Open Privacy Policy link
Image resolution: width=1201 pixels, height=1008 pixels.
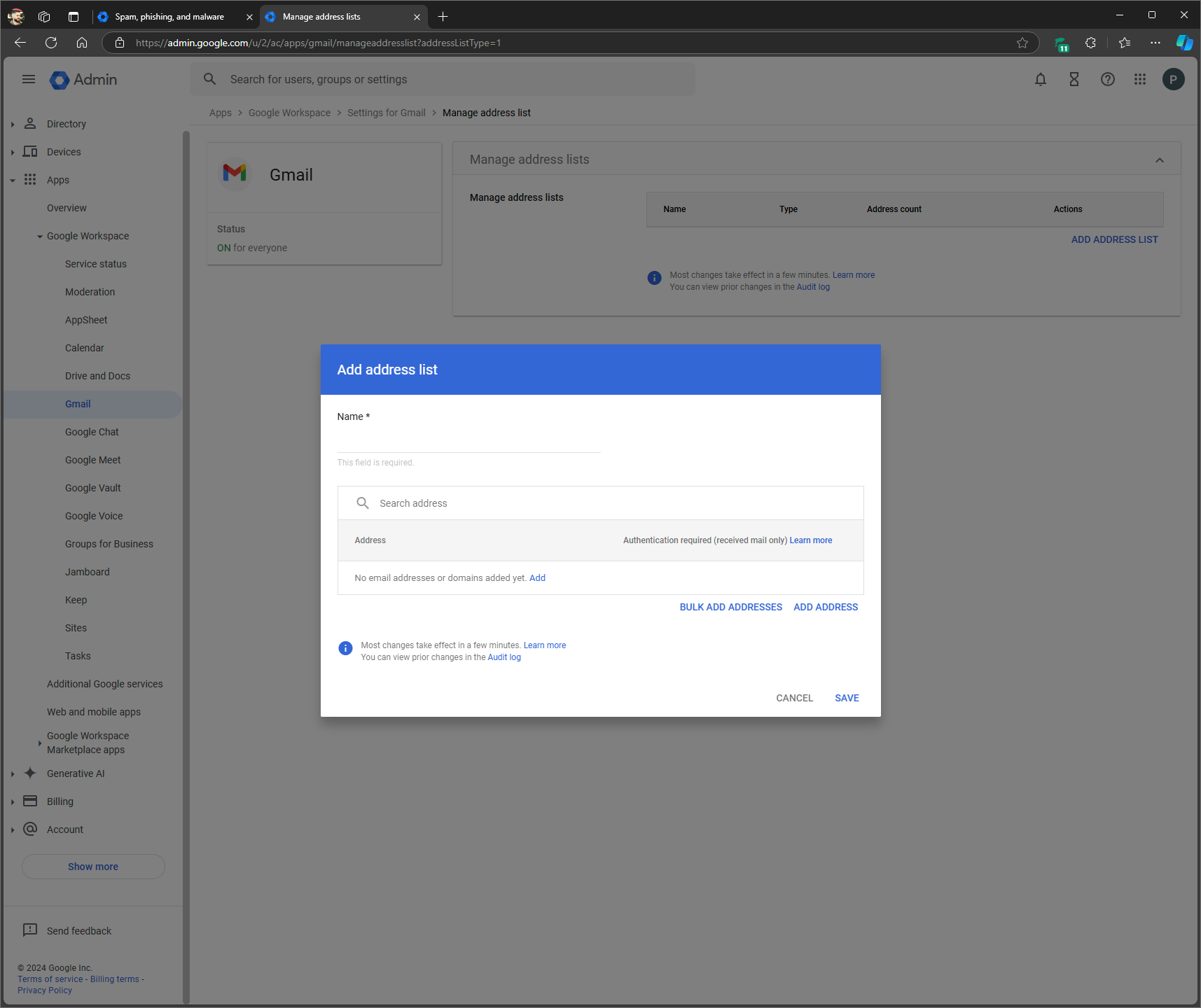pos(45,990)
